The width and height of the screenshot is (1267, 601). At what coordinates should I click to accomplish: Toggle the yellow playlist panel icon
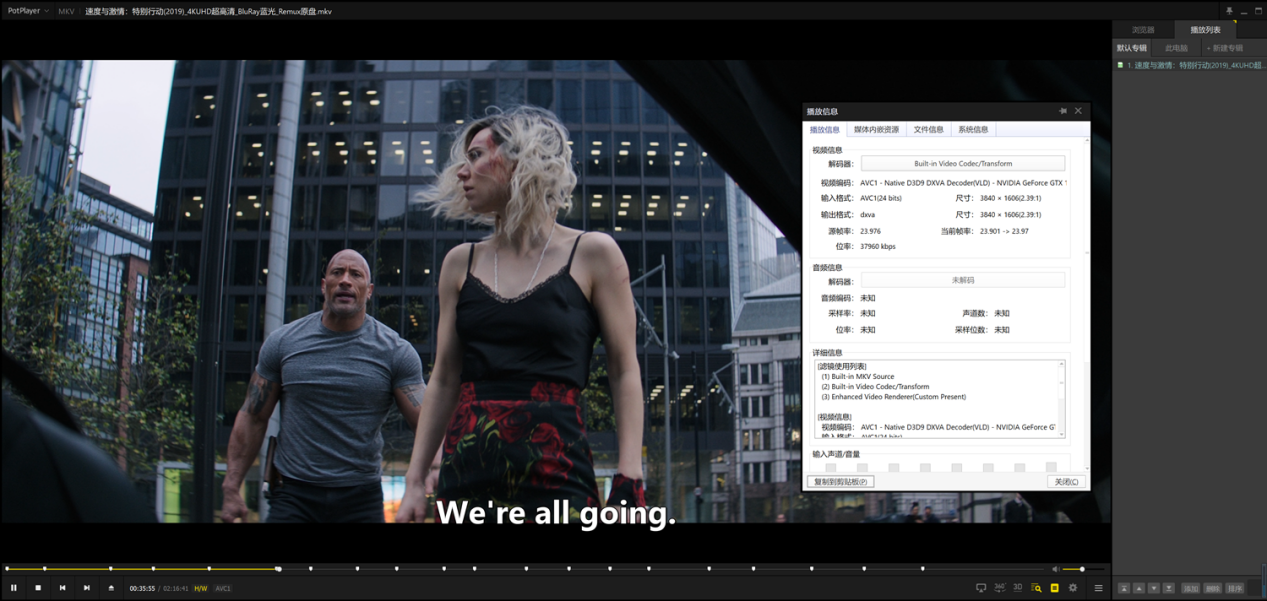click(1054, 588)
